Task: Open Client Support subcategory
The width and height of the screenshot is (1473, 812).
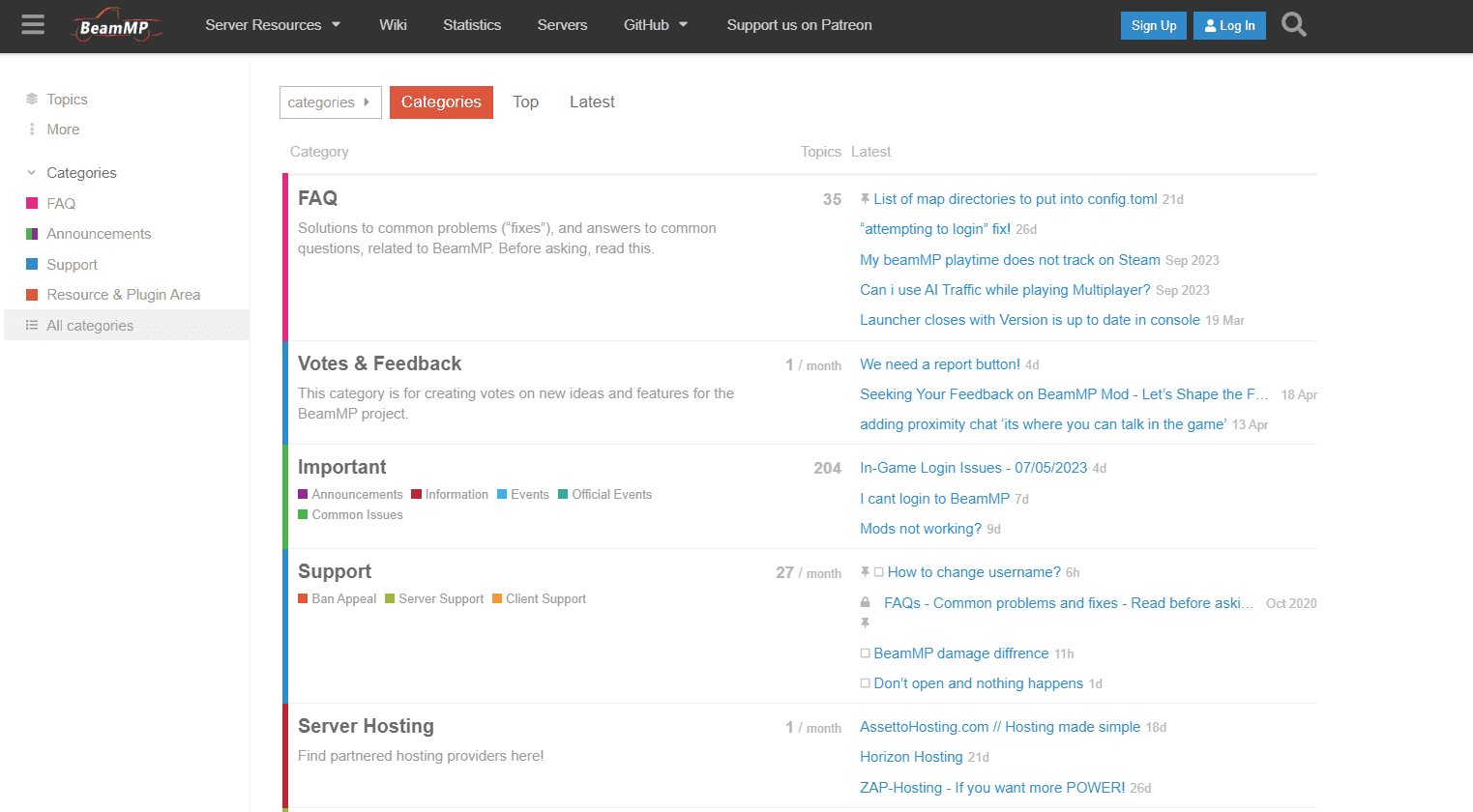Action: click(x=539, y=599)
